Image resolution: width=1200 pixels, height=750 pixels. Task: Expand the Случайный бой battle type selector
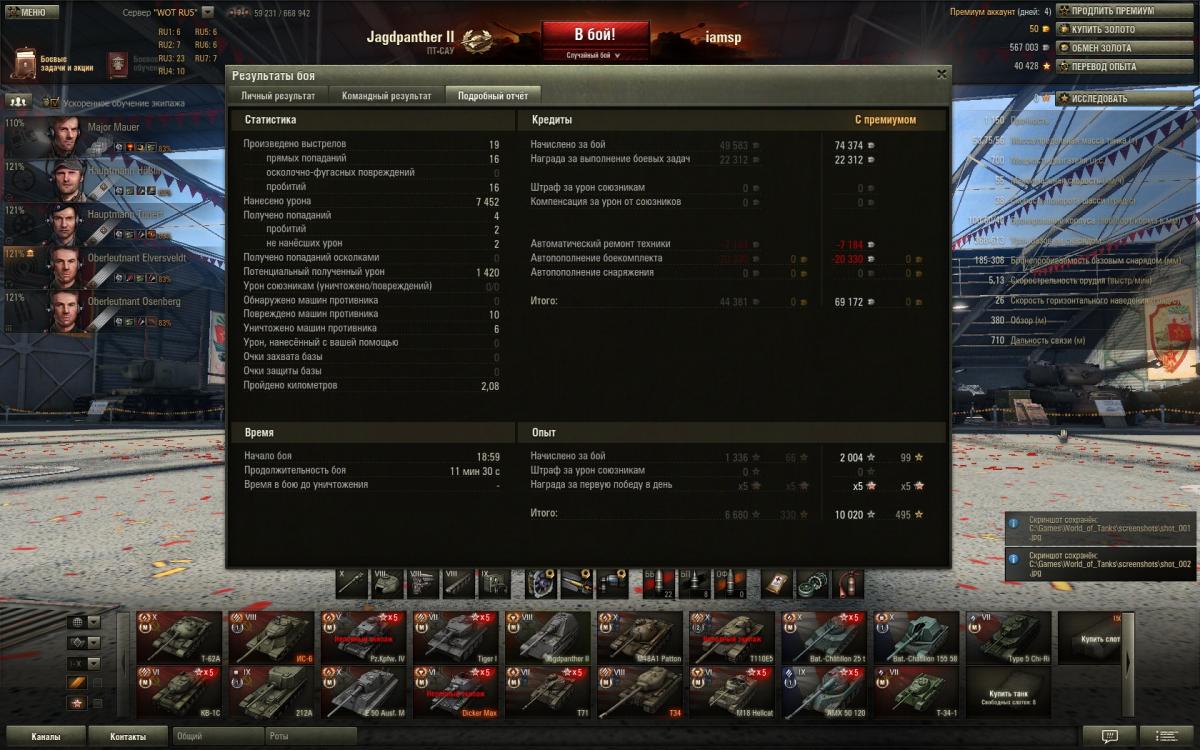596,56
